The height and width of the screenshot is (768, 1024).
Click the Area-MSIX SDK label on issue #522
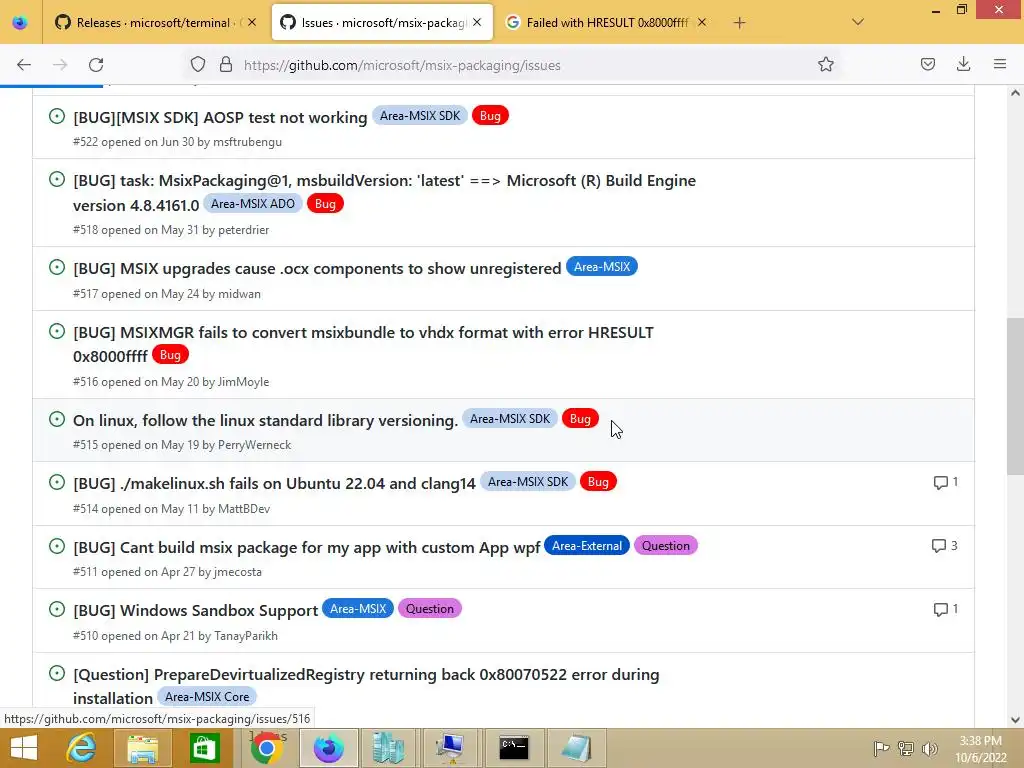(420, 116)
